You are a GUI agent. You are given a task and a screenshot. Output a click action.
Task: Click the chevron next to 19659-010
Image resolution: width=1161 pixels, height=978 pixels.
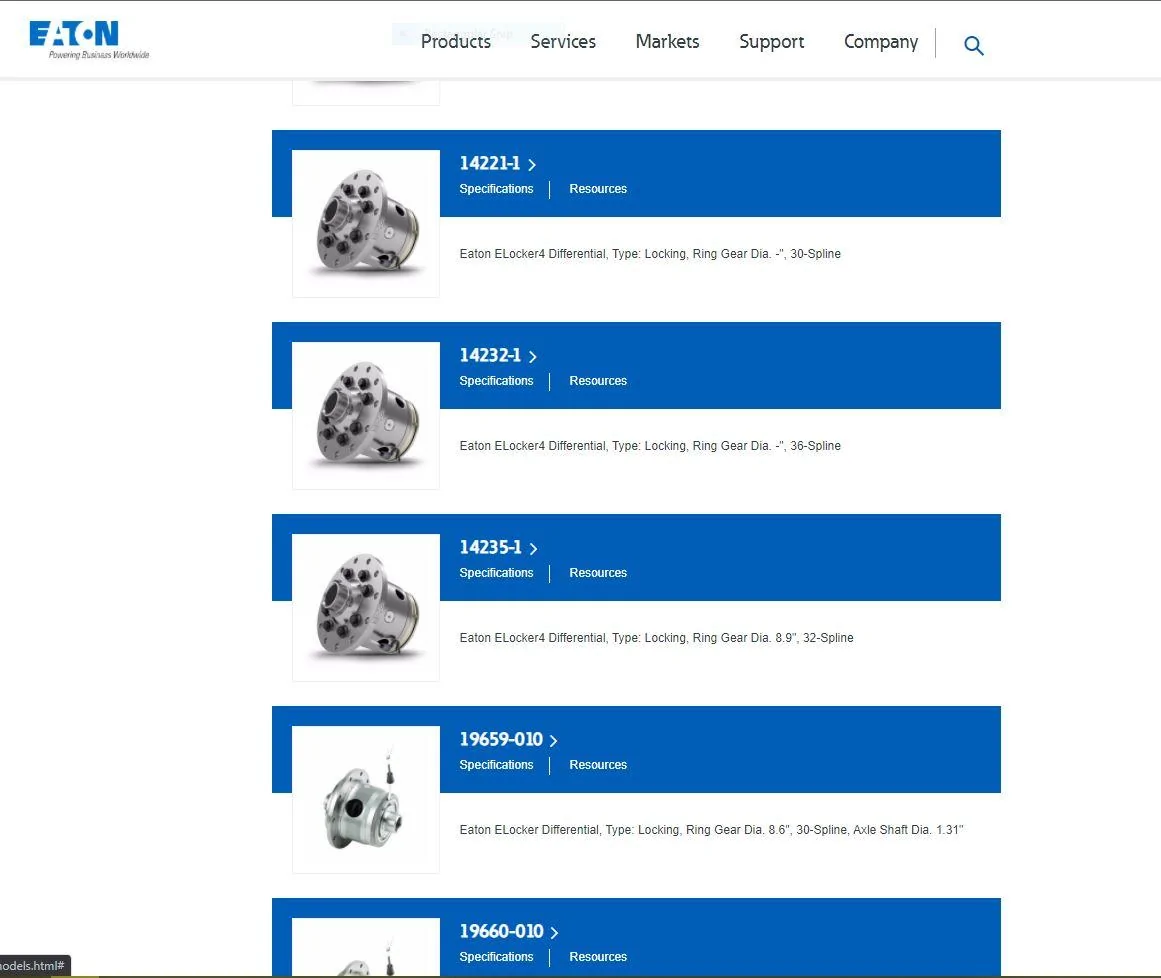click(553, 740)
